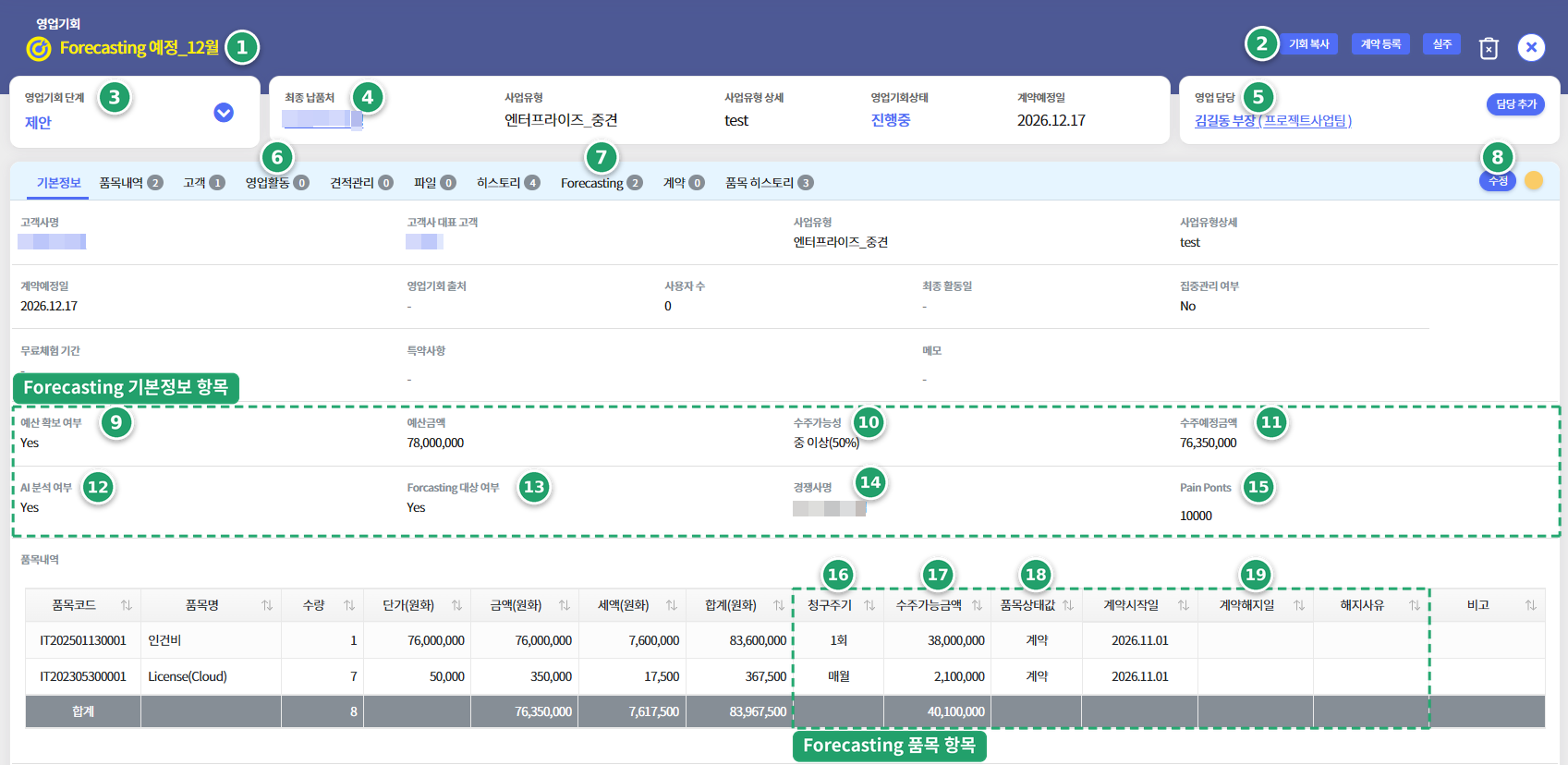This screenshot has height=765, width=1568.
Task: Click the trash delete icon in header
Action: [1489, 48]
